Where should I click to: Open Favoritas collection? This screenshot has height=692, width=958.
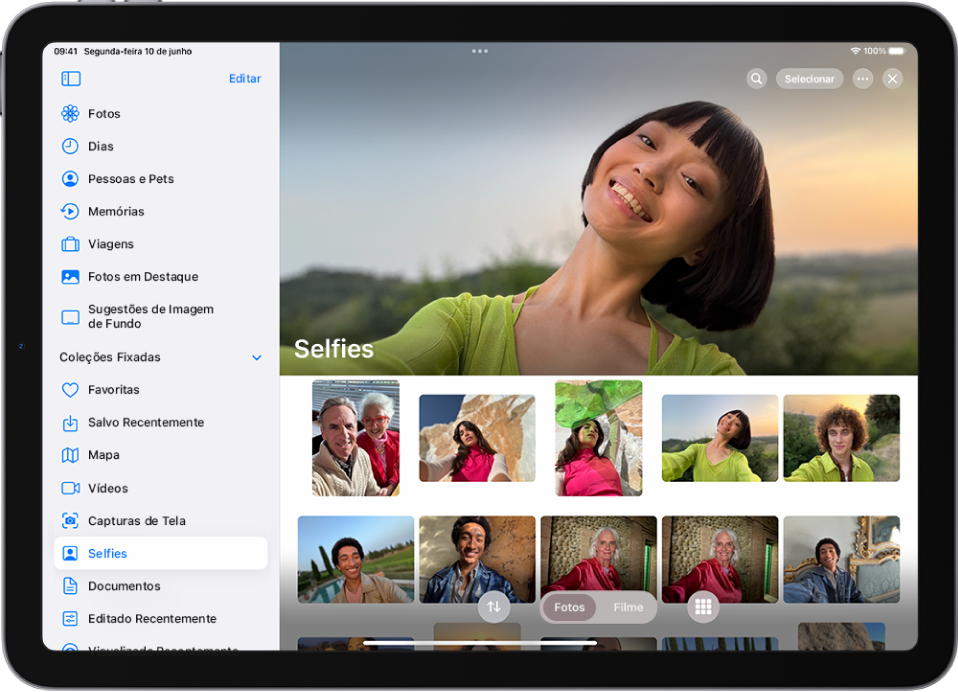pyautogui.click(x=114, y=390)
